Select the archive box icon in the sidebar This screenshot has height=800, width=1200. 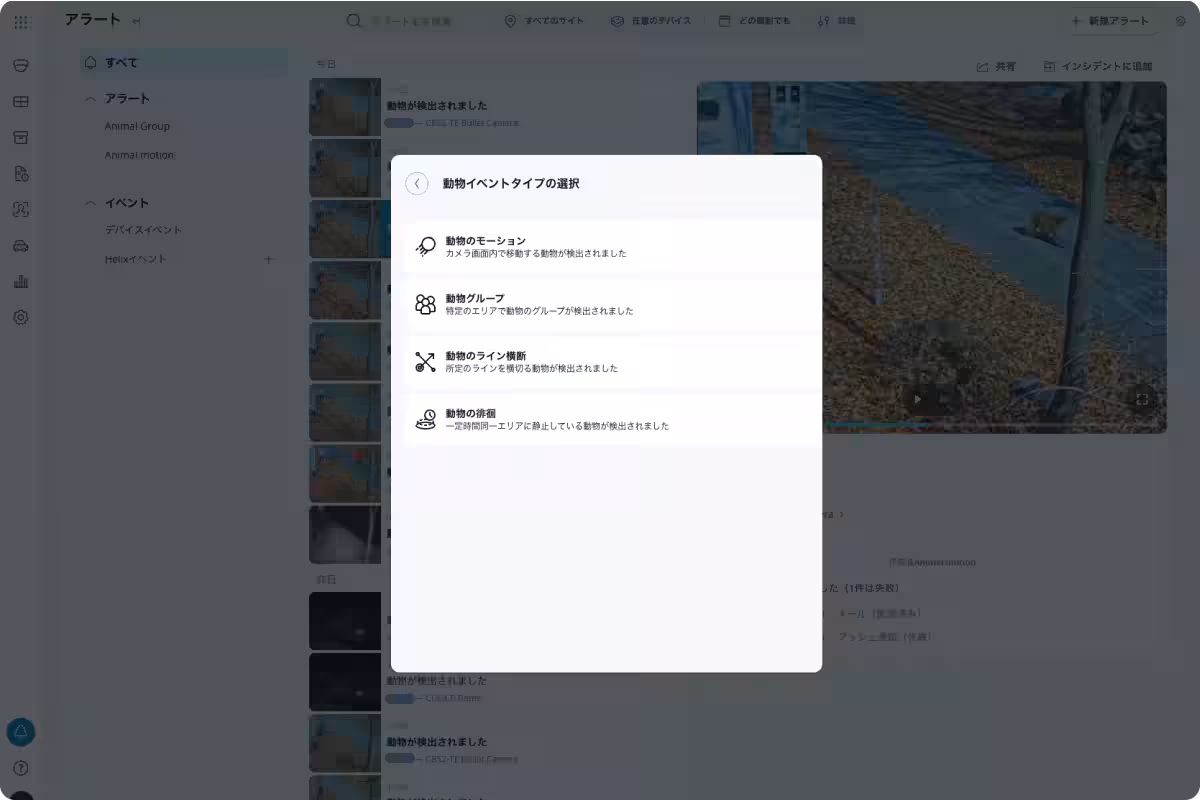[21, 137]
